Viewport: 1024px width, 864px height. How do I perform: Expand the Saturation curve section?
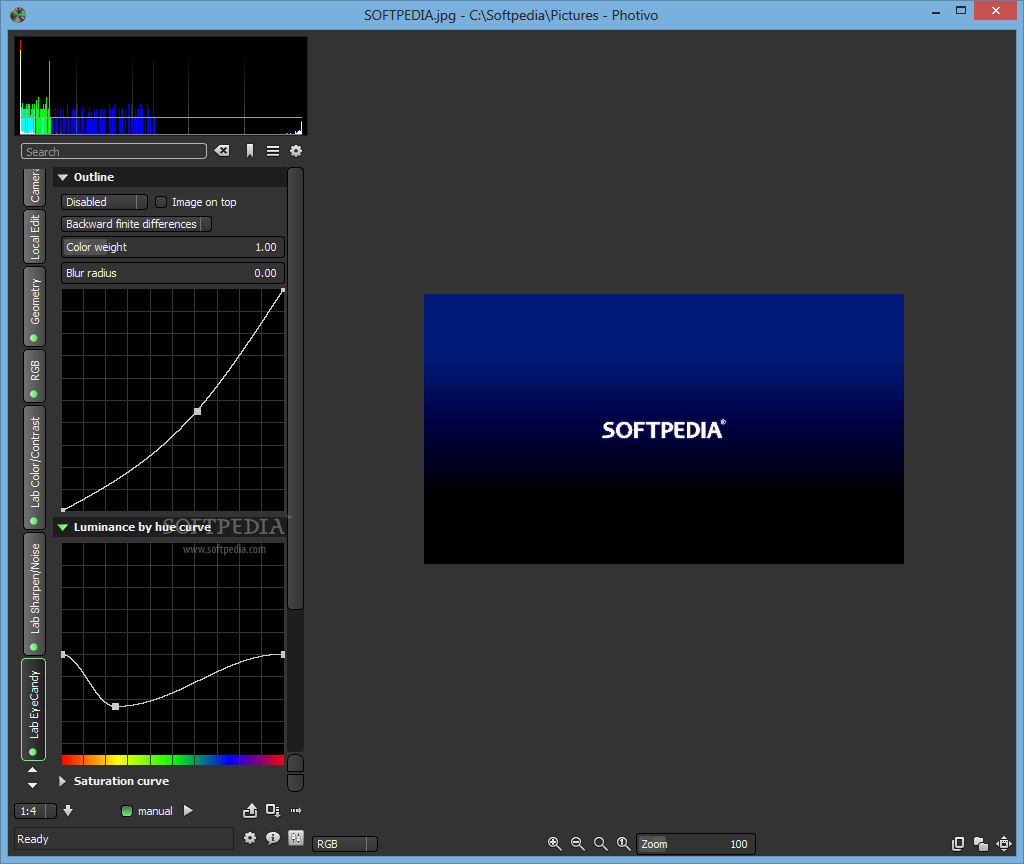tap(63, 781)
